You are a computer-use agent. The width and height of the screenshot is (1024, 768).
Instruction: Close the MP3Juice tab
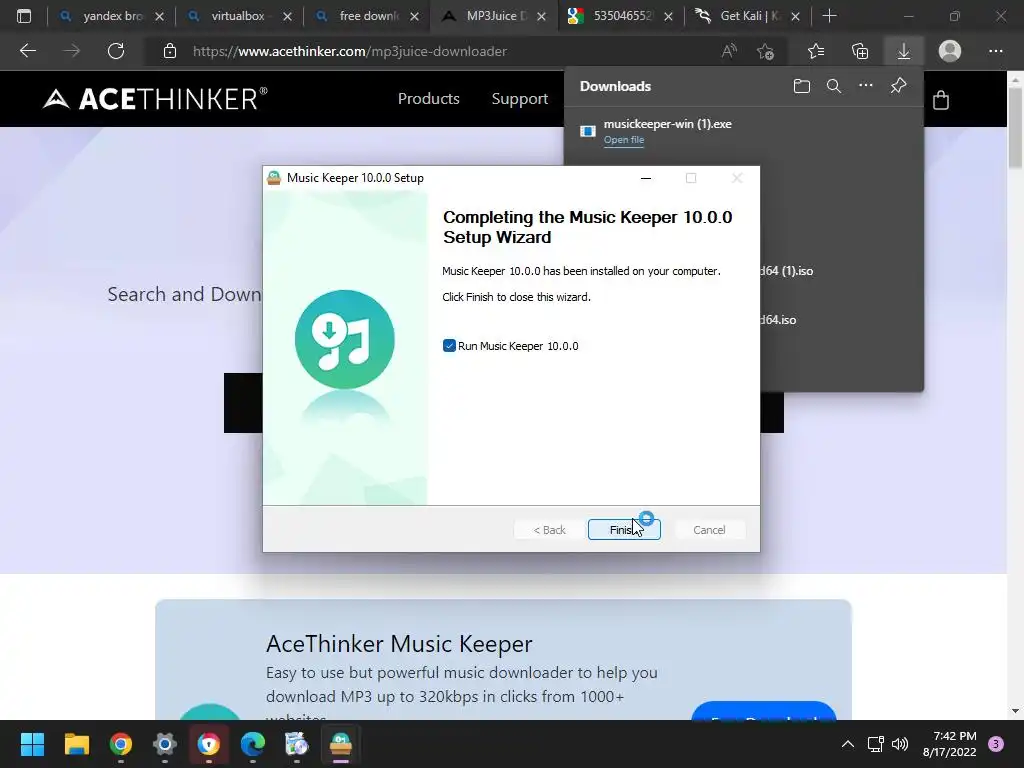[x=541, y=16]
